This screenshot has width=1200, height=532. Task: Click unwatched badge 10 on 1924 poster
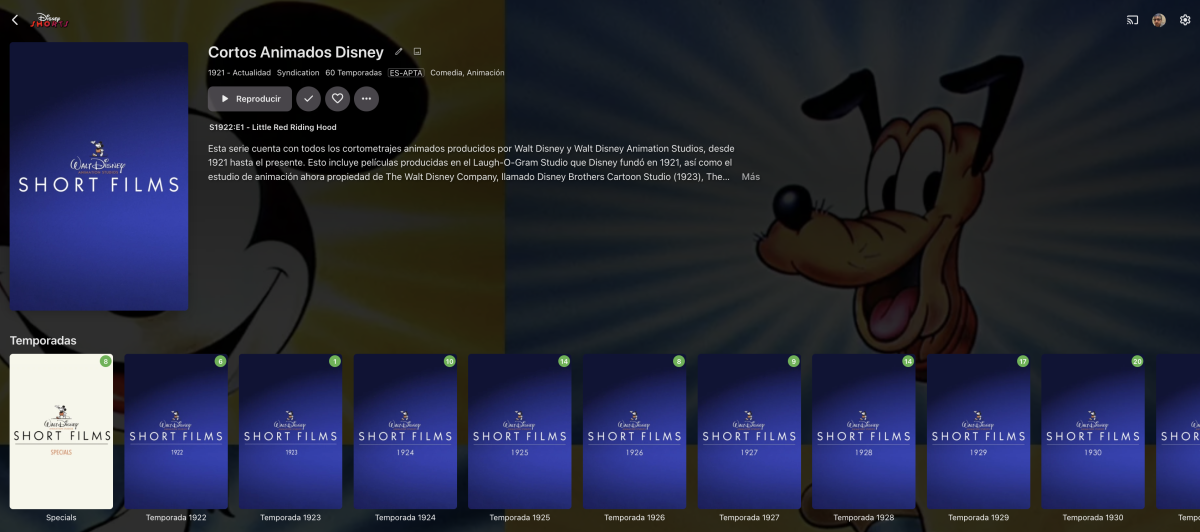click(x=450, y=361)
